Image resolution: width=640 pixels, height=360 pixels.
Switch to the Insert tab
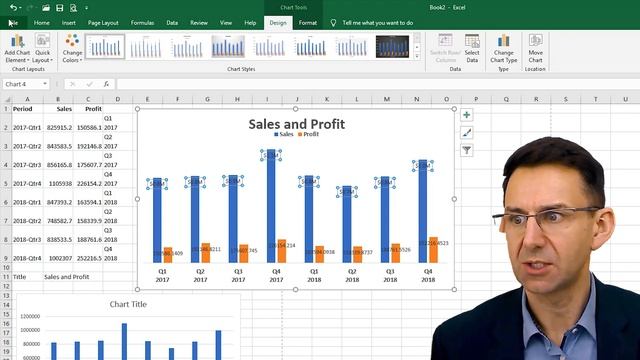[69, 23]
